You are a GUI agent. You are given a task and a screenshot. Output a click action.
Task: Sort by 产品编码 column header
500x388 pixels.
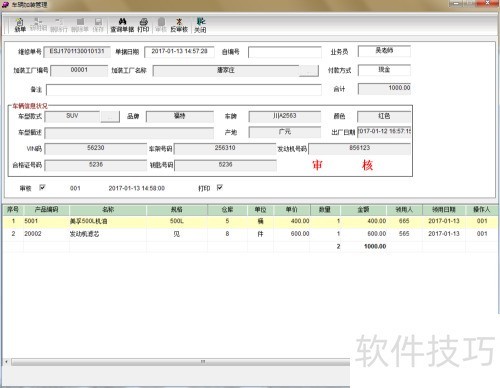pos(46,210)
